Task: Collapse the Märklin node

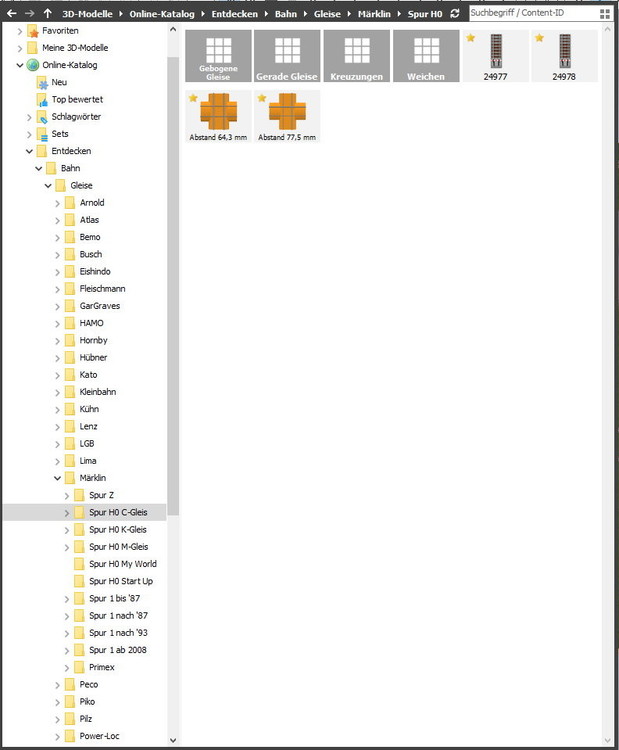Action: click(57, 478)
